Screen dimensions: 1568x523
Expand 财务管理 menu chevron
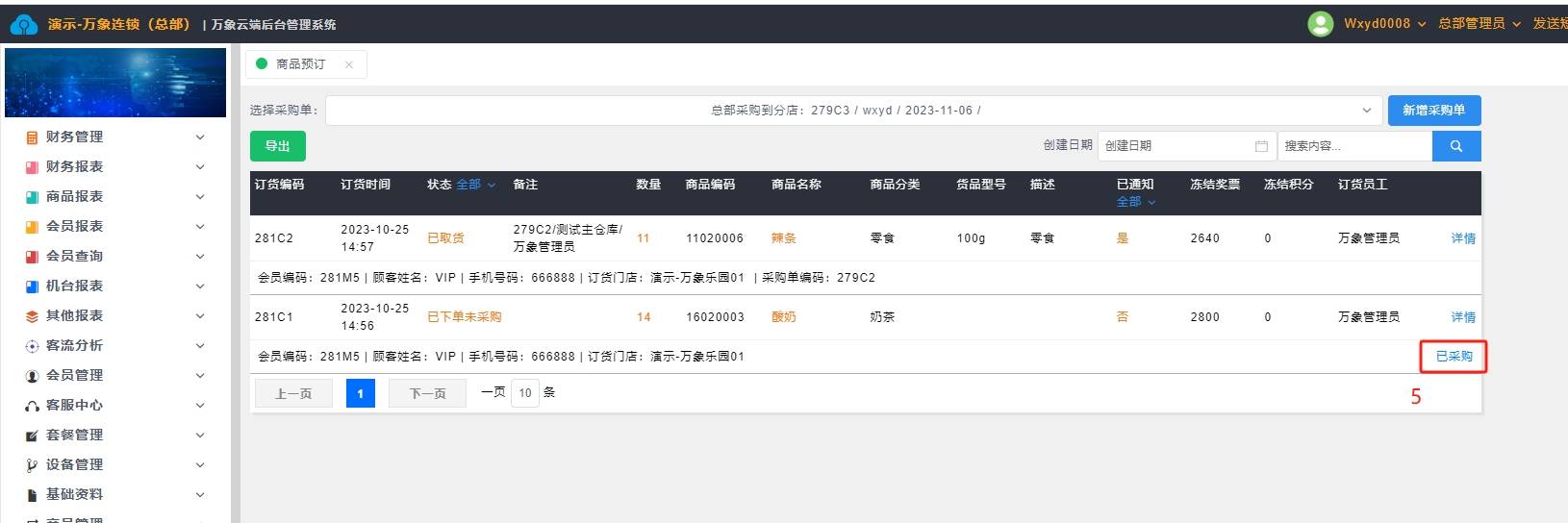point(200,137)
